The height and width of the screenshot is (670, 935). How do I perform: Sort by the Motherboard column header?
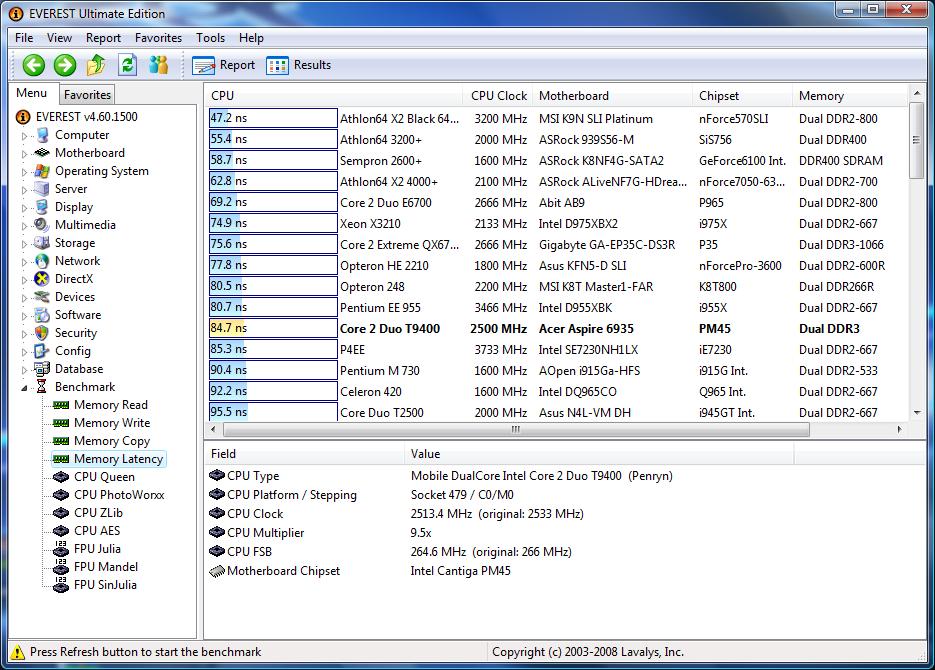[612, 95]
